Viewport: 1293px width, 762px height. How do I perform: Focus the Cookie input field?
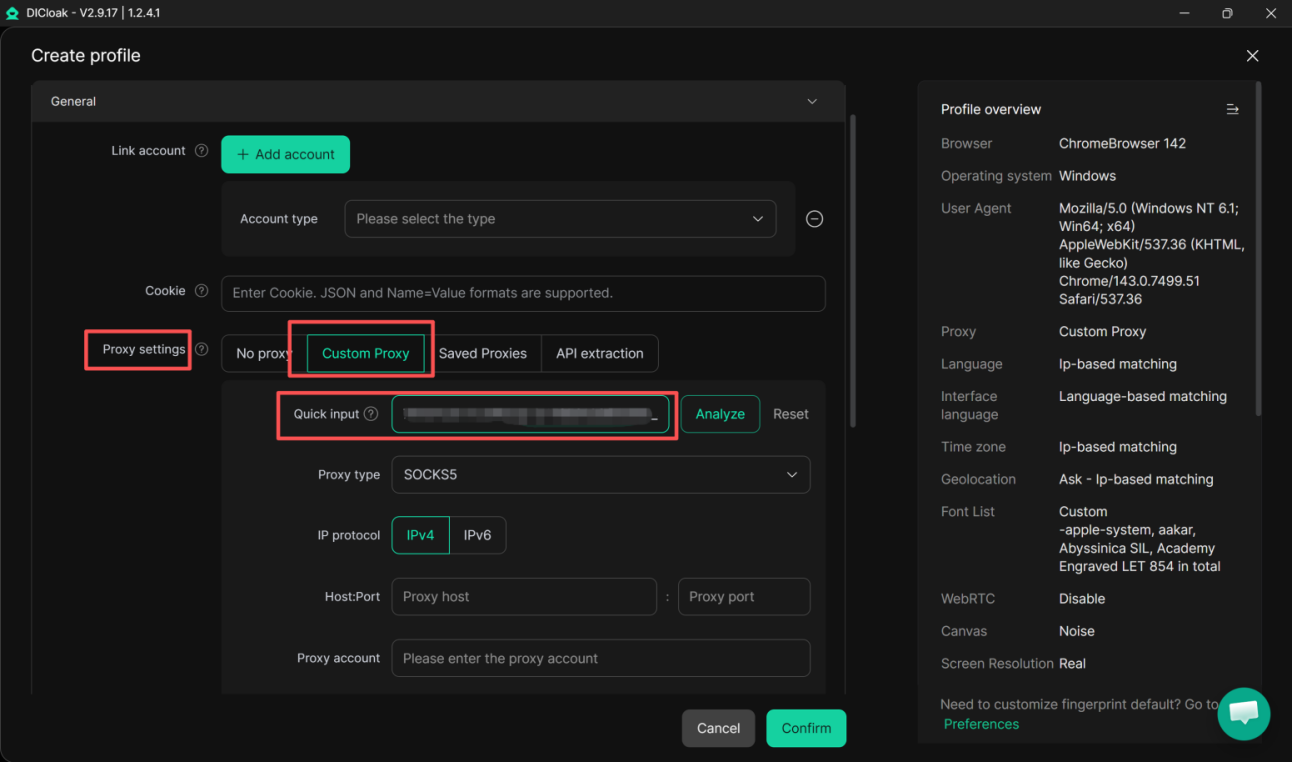tap(523, 293)
